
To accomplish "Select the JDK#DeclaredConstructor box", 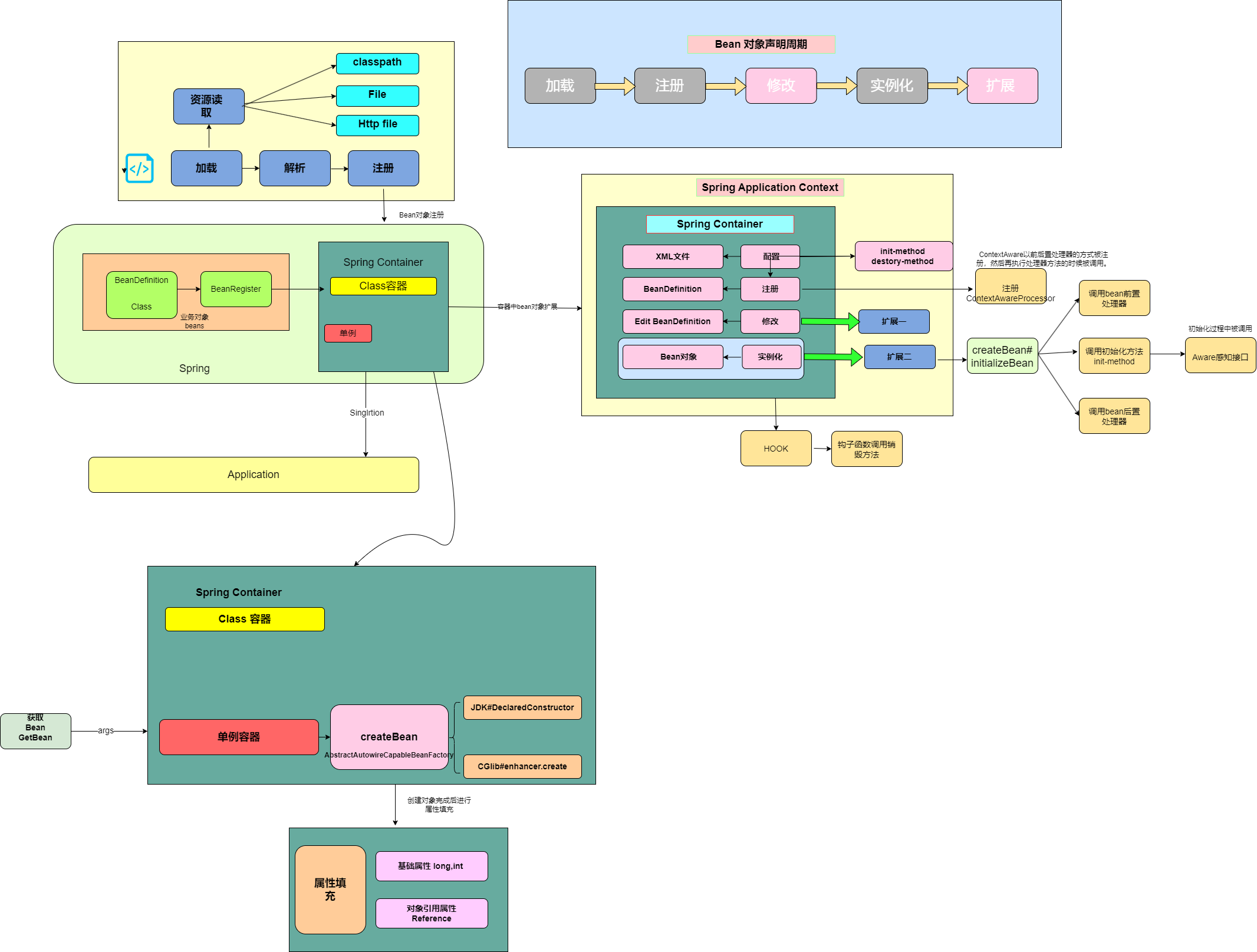I will click(522, 707).
